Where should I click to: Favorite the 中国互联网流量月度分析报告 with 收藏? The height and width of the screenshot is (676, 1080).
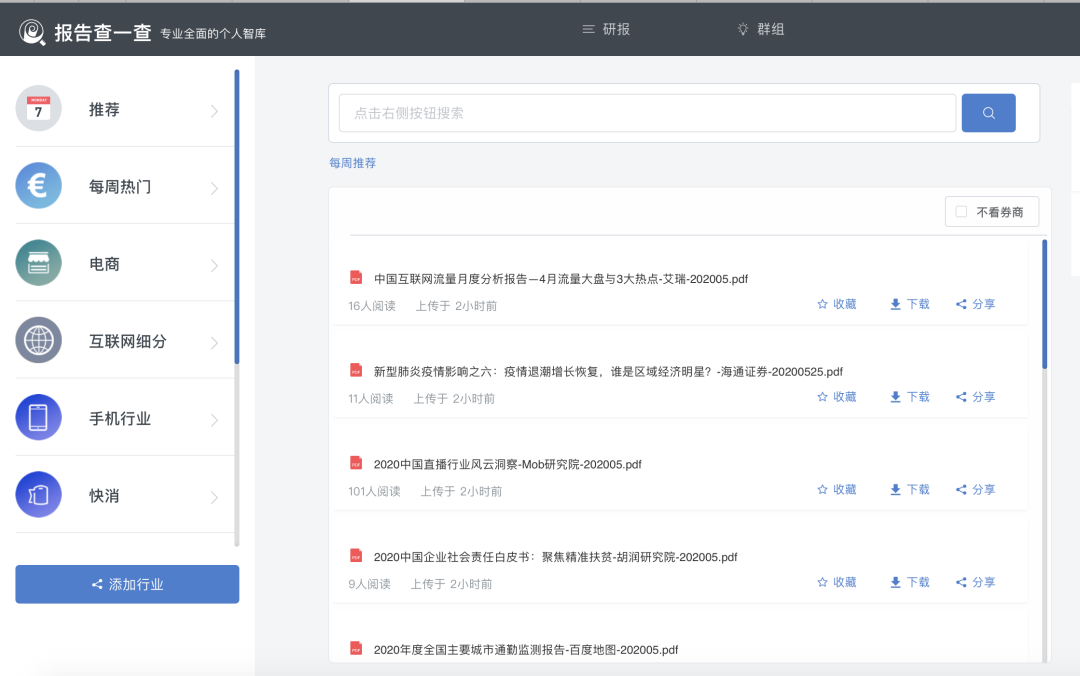point(837,304)
